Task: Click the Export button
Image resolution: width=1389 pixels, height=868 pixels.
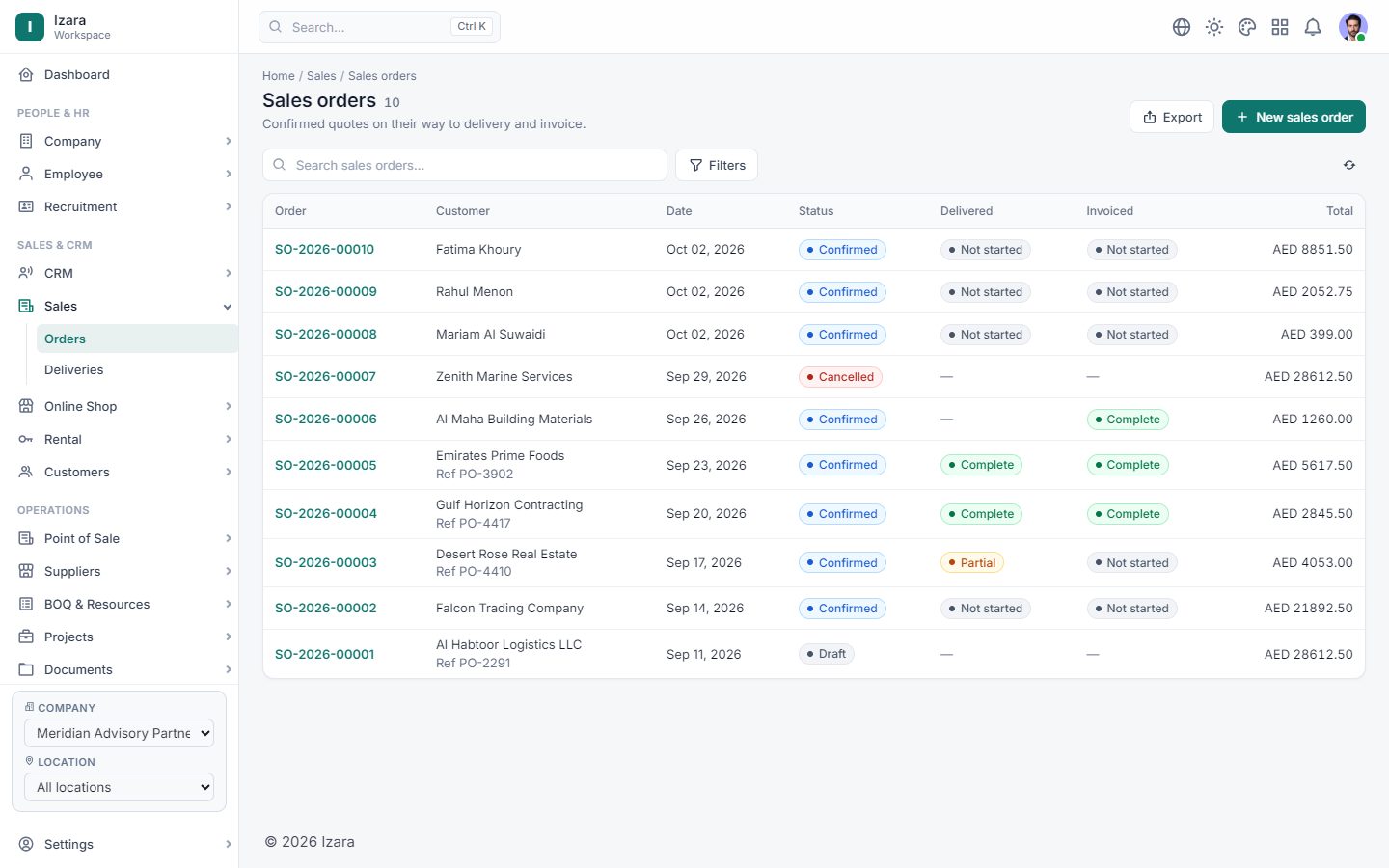Action: pyautogui.click(x=1172, y=117)
